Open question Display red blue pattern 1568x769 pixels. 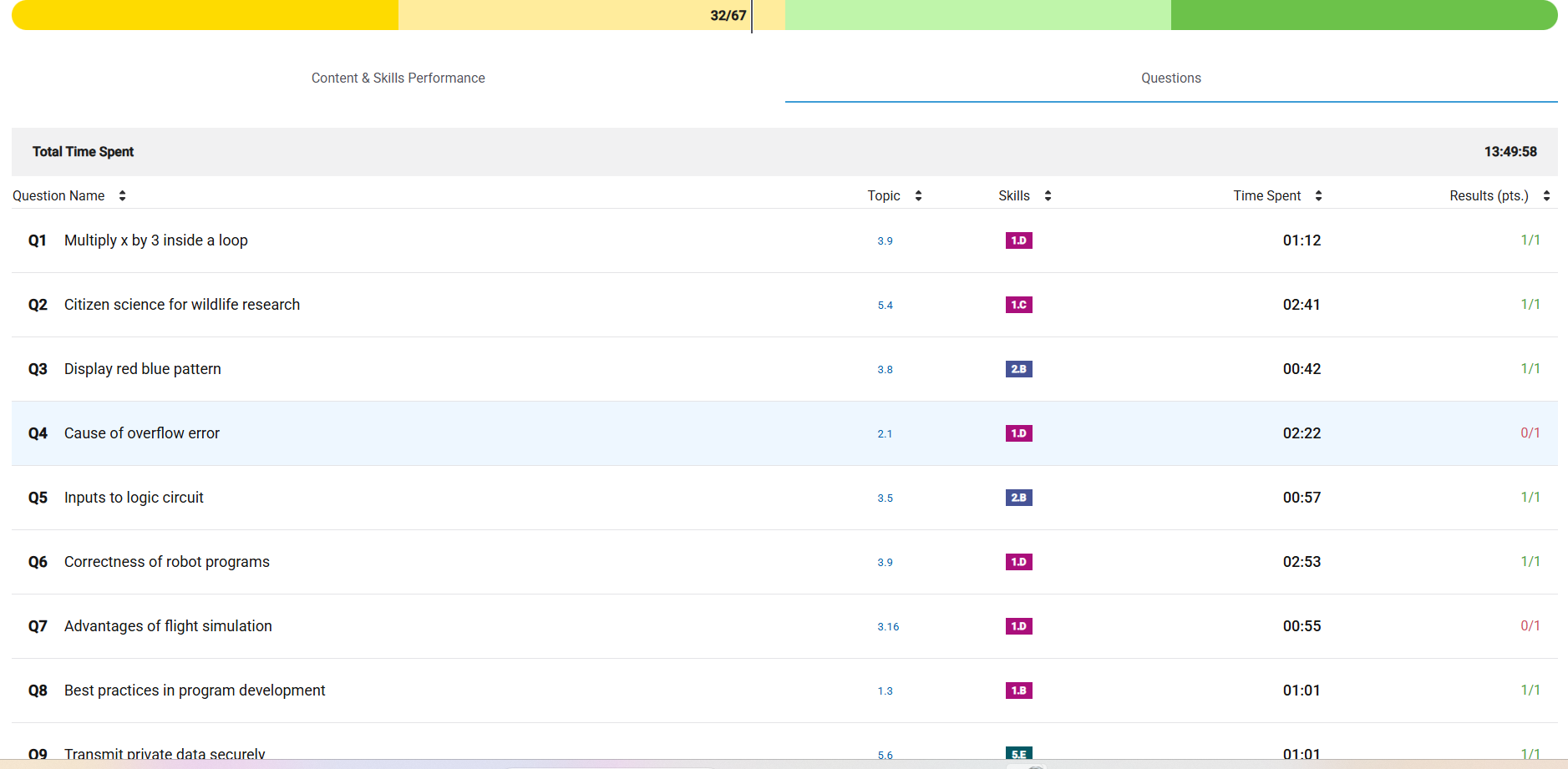coord(143,369)
